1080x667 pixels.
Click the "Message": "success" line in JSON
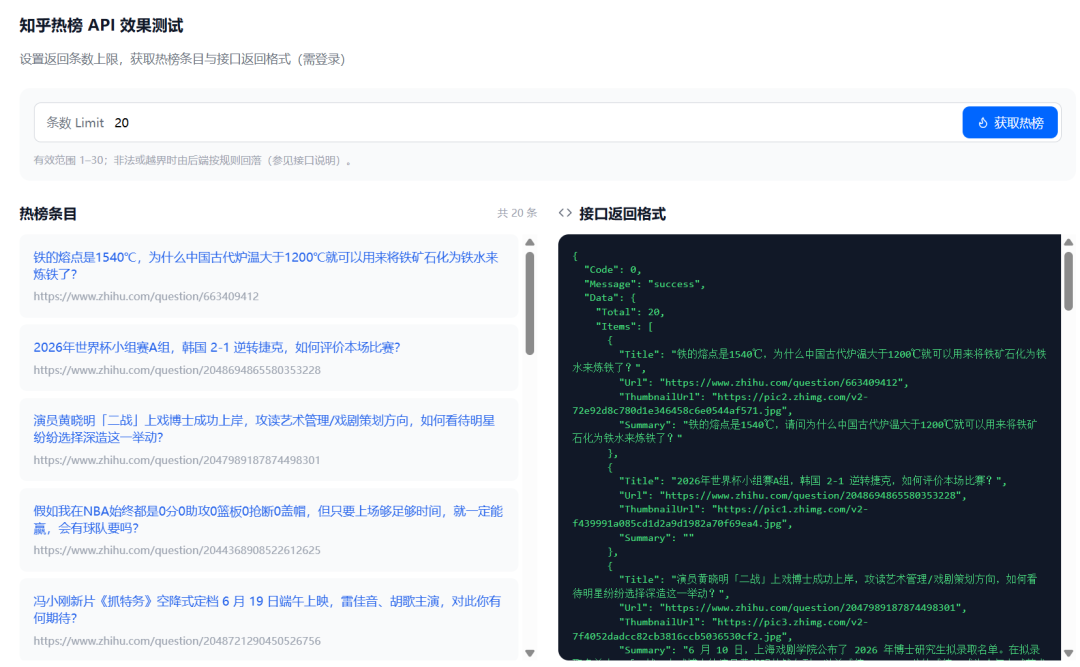coord(645,284)
